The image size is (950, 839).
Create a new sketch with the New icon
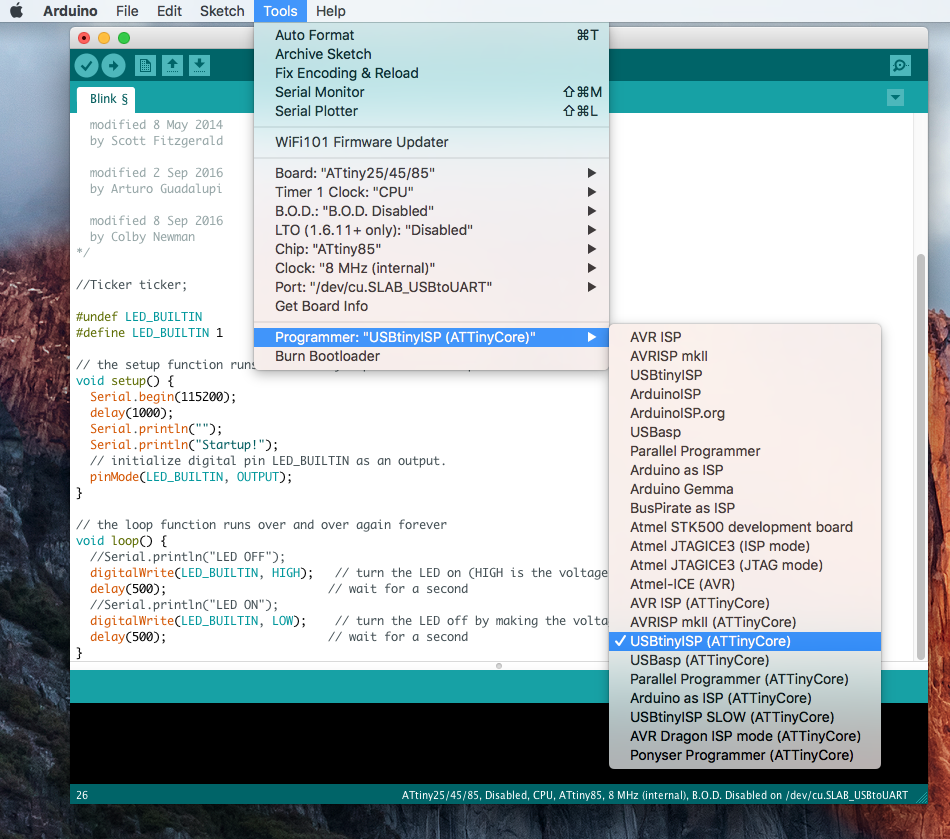click(145, 65)
